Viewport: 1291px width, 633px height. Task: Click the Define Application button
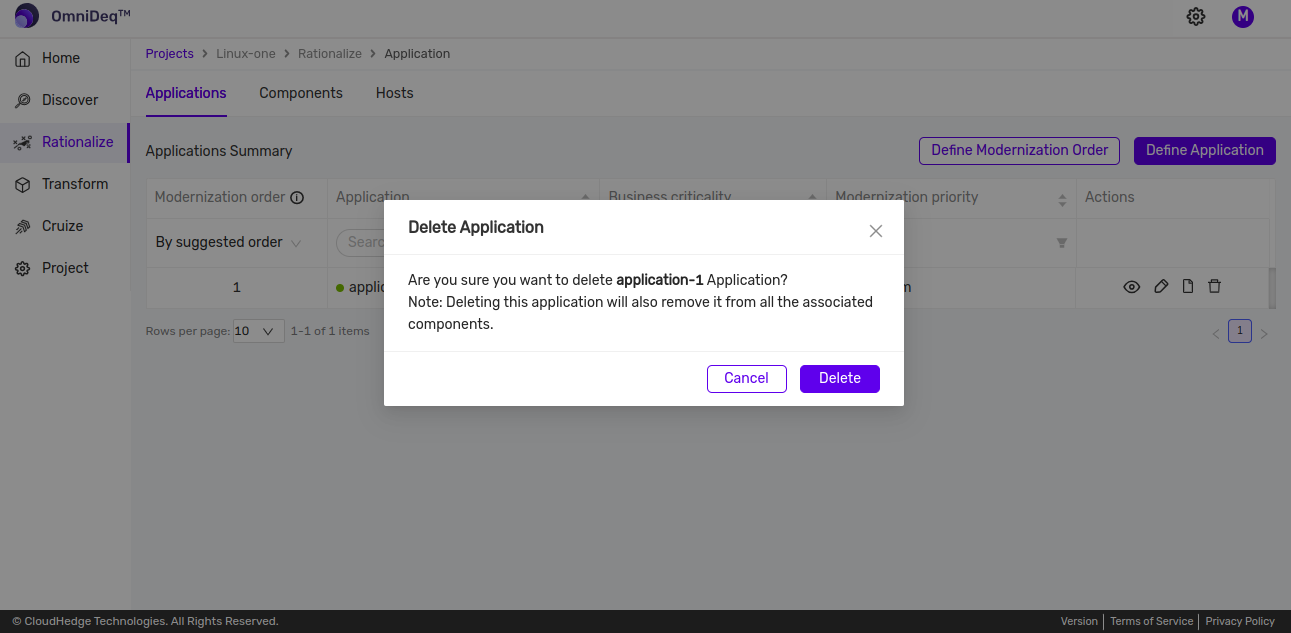(1205, 150)
